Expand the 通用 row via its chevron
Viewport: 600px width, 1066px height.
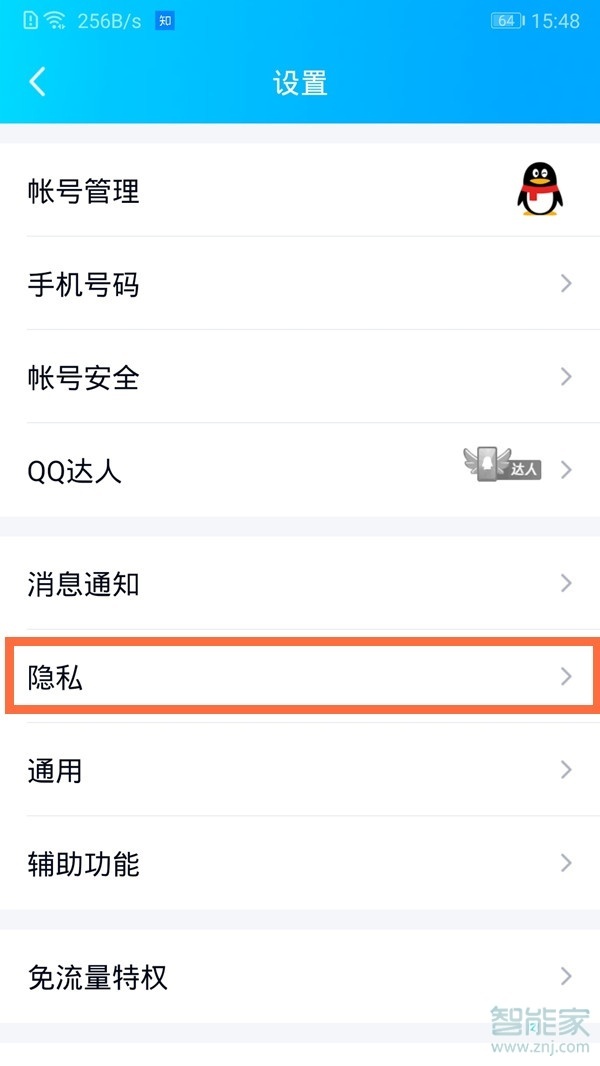[564, 770]
